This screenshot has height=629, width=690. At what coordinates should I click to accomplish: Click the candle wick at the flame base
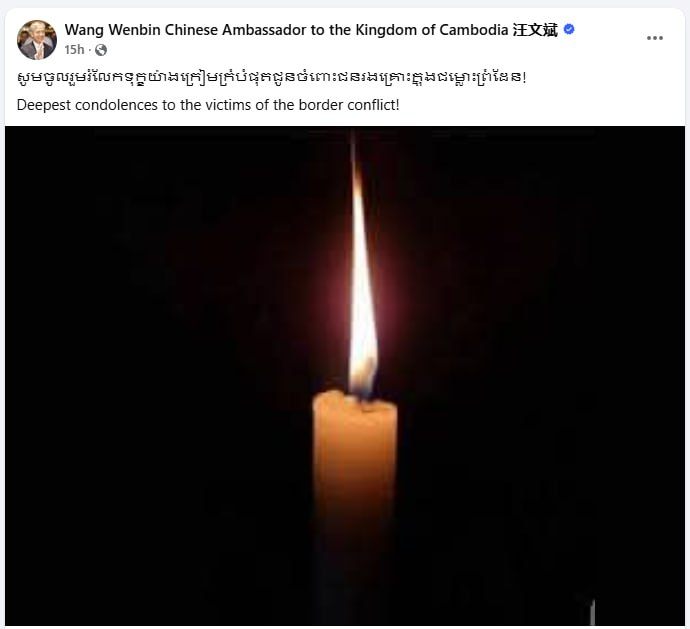pyautogui.click(x=363, y=395)
